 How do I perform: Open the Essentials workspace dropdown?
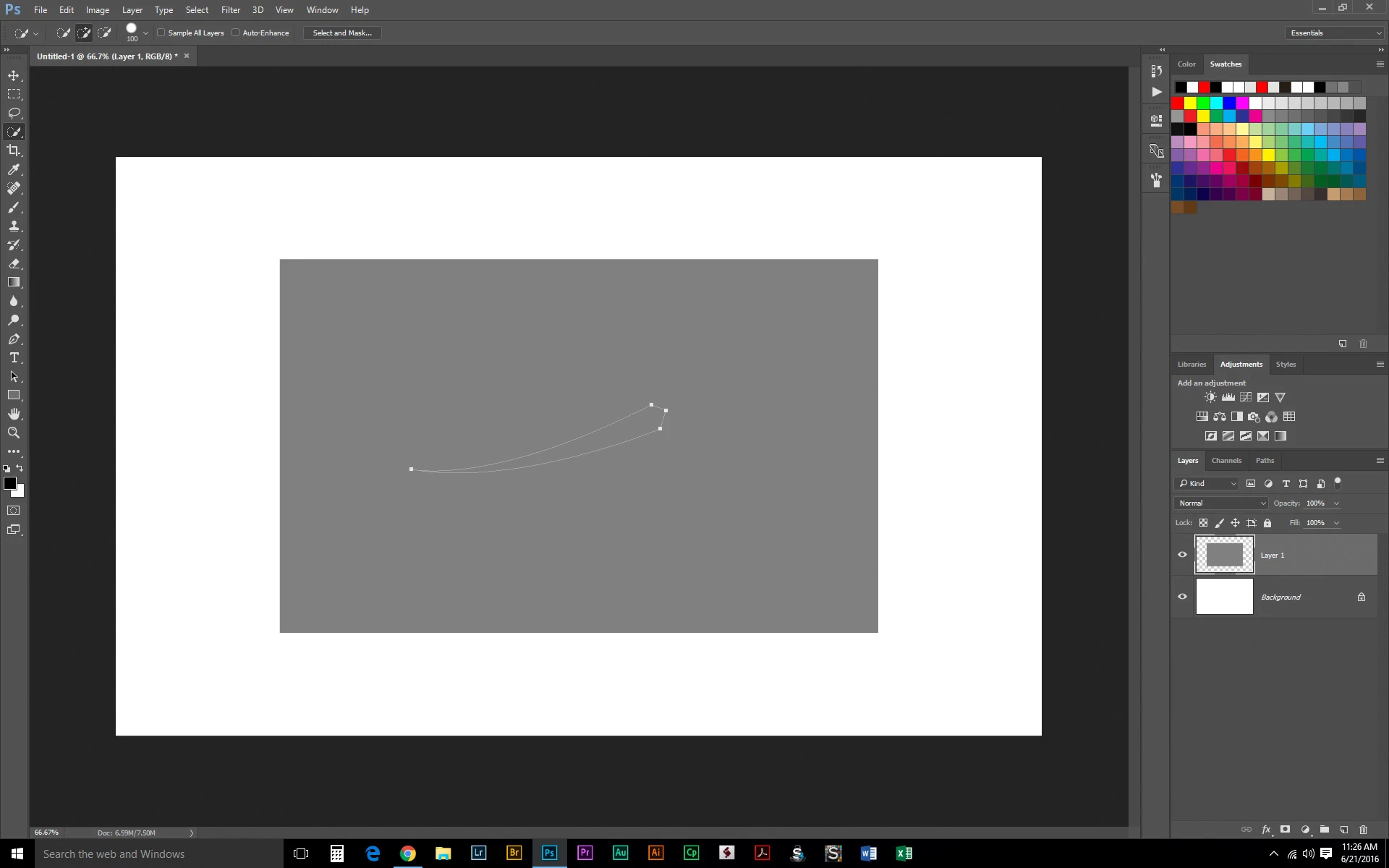point(1335,33)
